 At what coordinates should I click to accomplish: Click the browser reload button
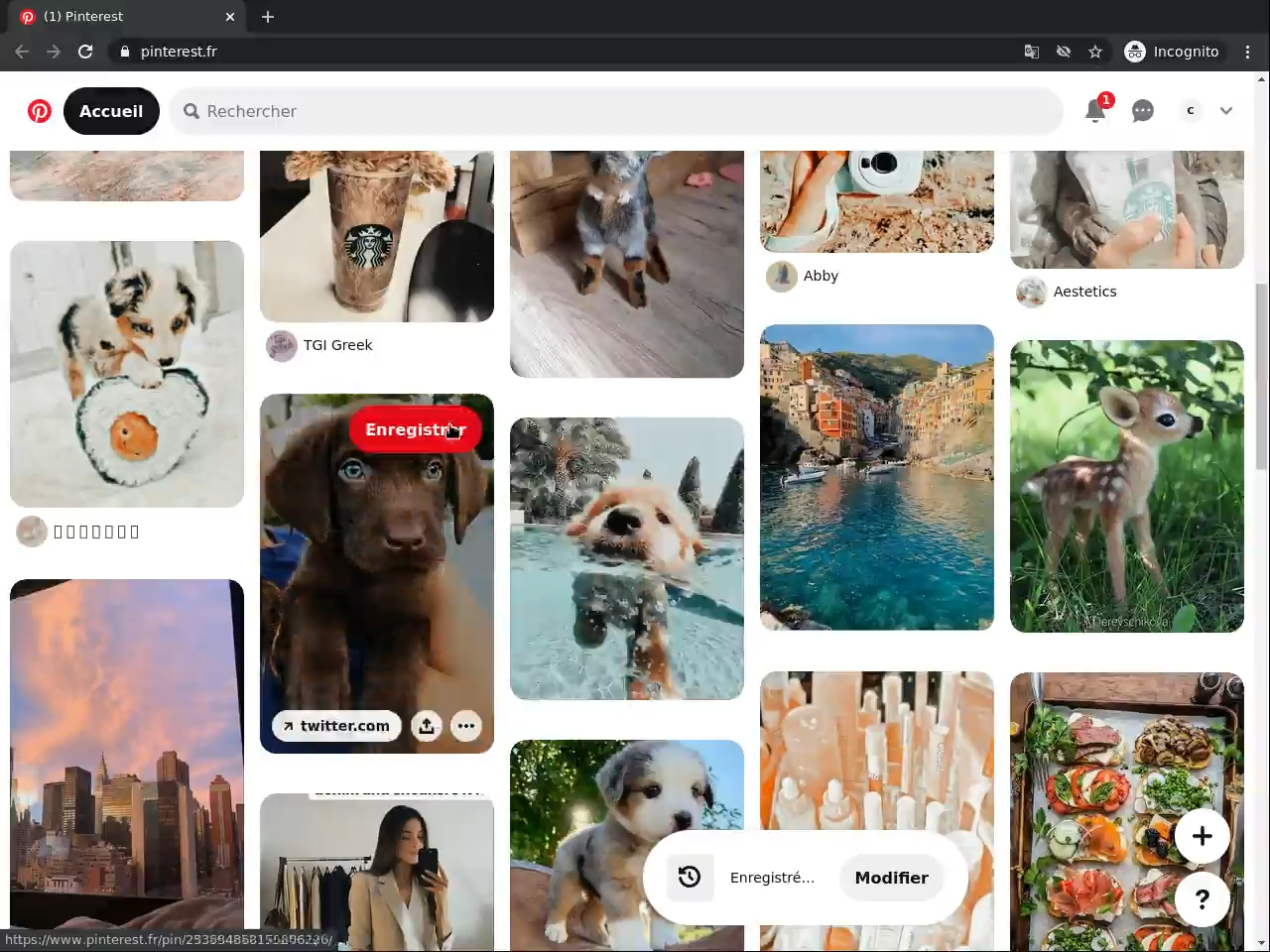pos(85,52)
